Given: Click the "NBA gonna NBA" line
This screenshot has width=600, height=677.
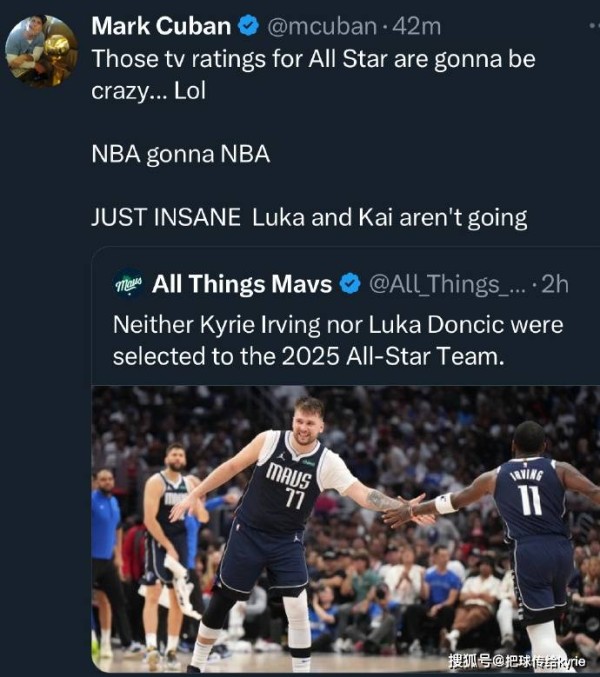Looking at the screenshot, I should point(180,155).
